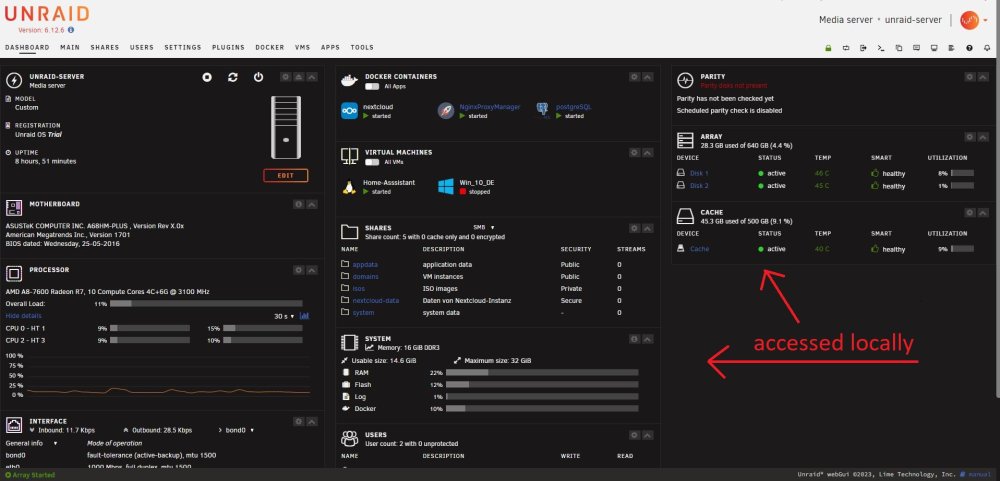This screenshot has width=1000, height=481.
Task: Click the Disk 1 healthy SMART status
Action: (x=888, y=174)
